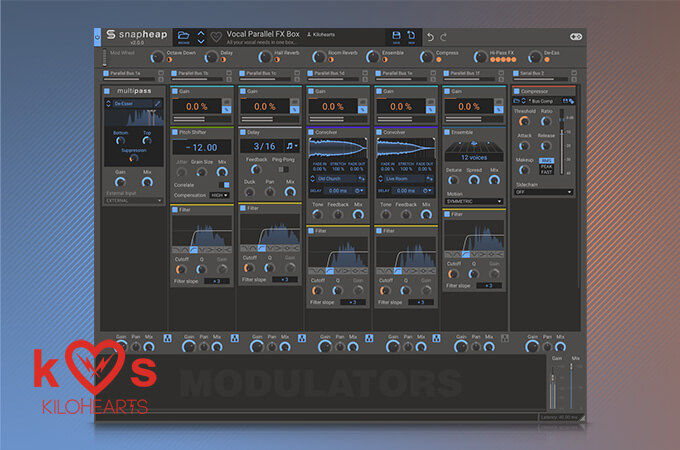Image resolution: width=680 pixels, height=450 pixels.
Task: Toggle the Correlate switch in Pitch Shifter
Action: click(x=224, y=185)
